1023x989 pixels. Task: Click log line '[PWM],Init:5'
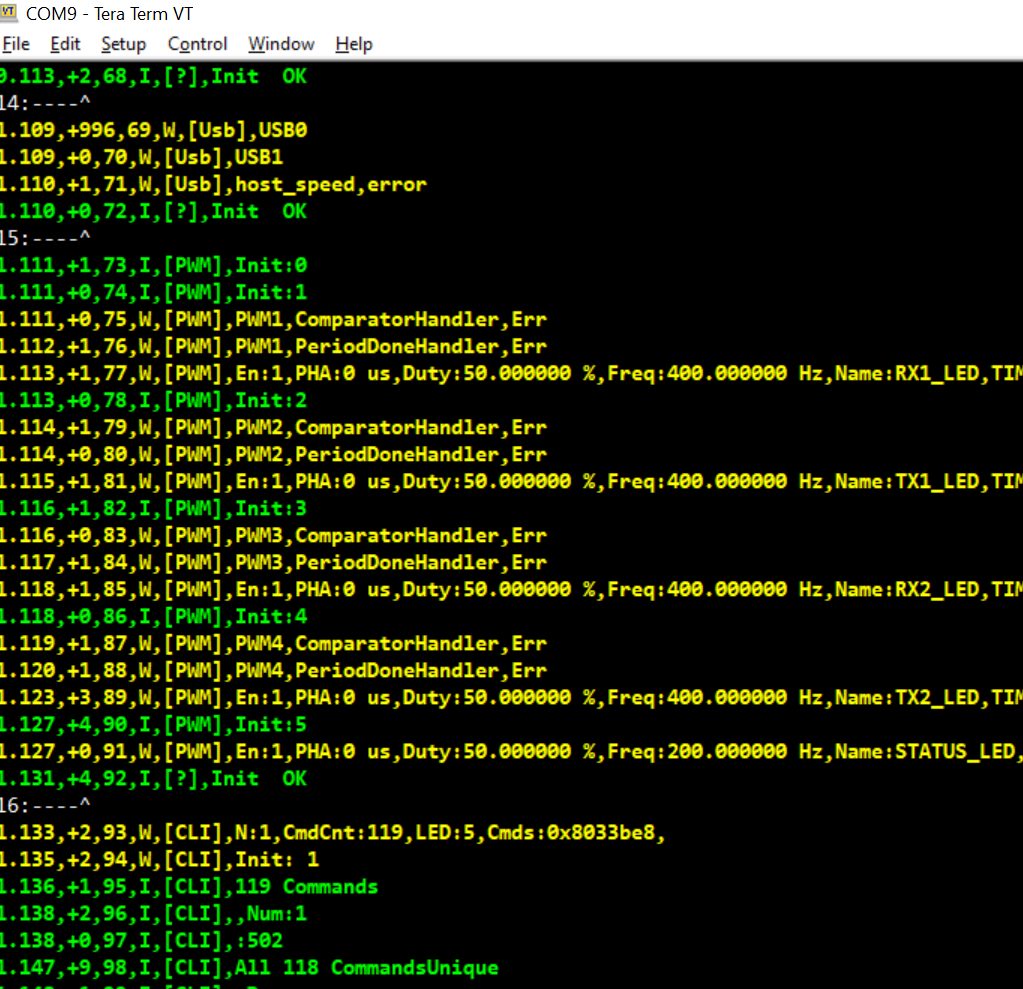[x=153, y=725]
